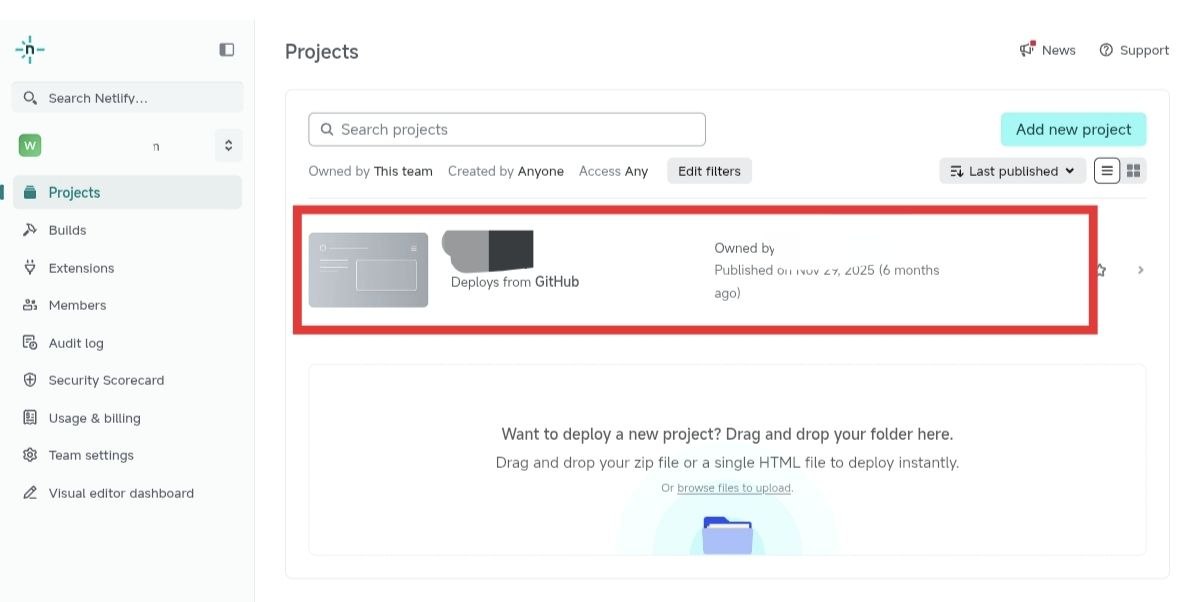Screen dimensions: 1199x602
Task: Open the Last published sort dropdown
Action: (1012, 171)
